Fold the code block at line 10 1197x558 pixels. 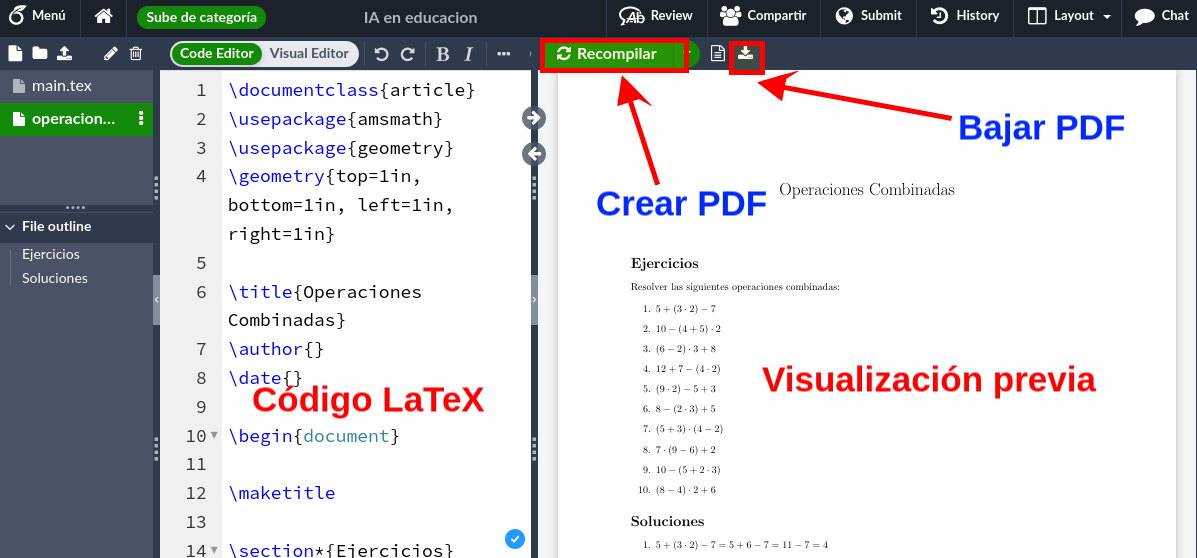(x=214, y=436)
